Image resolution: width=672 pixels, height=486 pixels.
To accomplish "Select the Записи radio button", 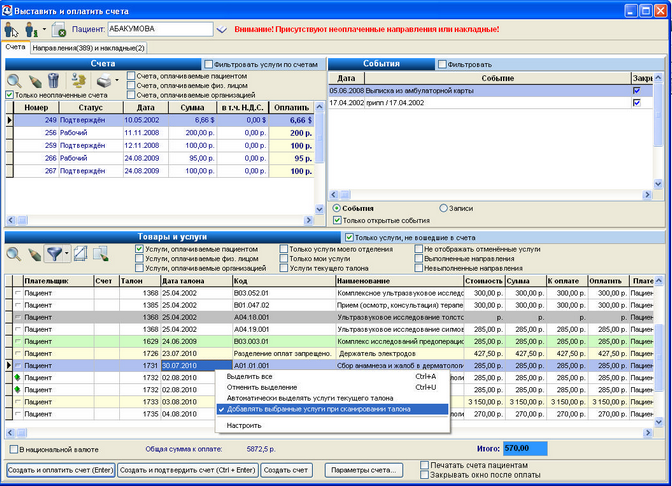I will click(444, 208).
